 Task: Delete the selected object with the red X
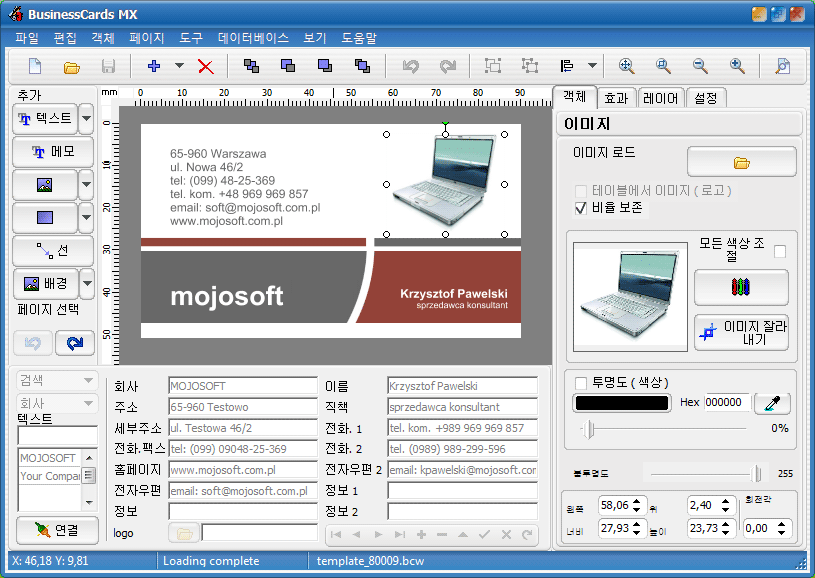pyautogui.click(x=206, y=67)
